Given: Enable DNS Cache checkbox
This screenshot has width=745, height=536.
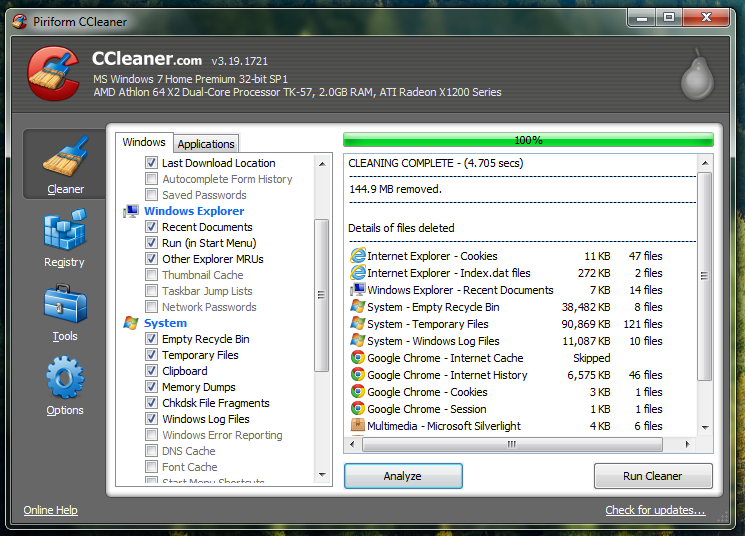Looking at the screenshot, I should [x=151, y=451].
